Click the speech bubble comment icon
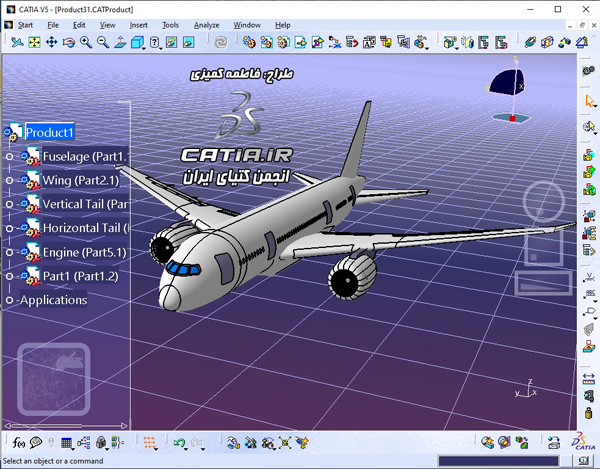The width and height of the screenshot is (600, 469). [x=36, y=443]
